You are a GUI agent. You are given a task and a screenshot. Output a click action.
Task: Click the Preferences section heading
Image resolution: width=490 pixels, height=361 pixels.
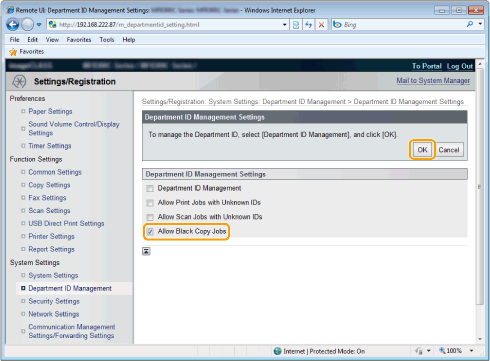(x=27, y=99)
